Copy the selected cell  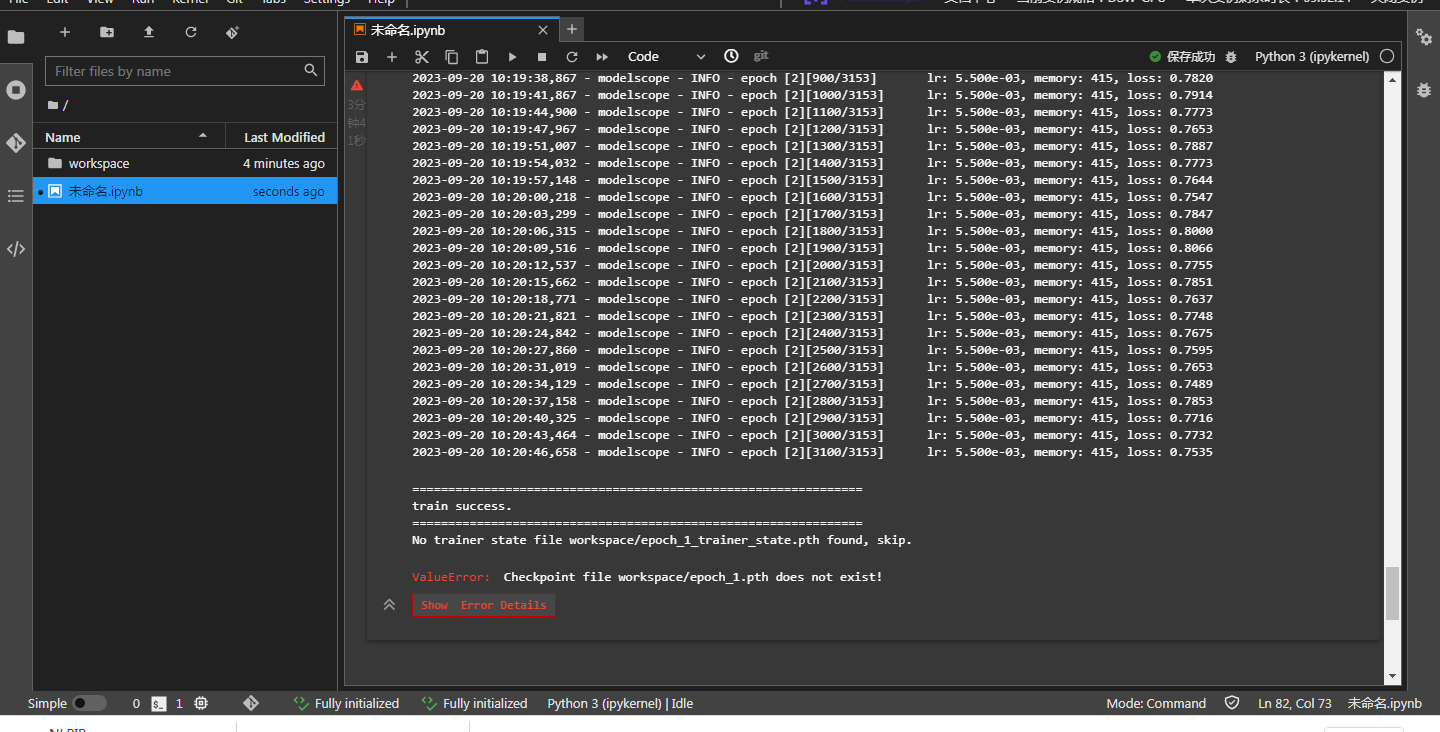point(452,57)
